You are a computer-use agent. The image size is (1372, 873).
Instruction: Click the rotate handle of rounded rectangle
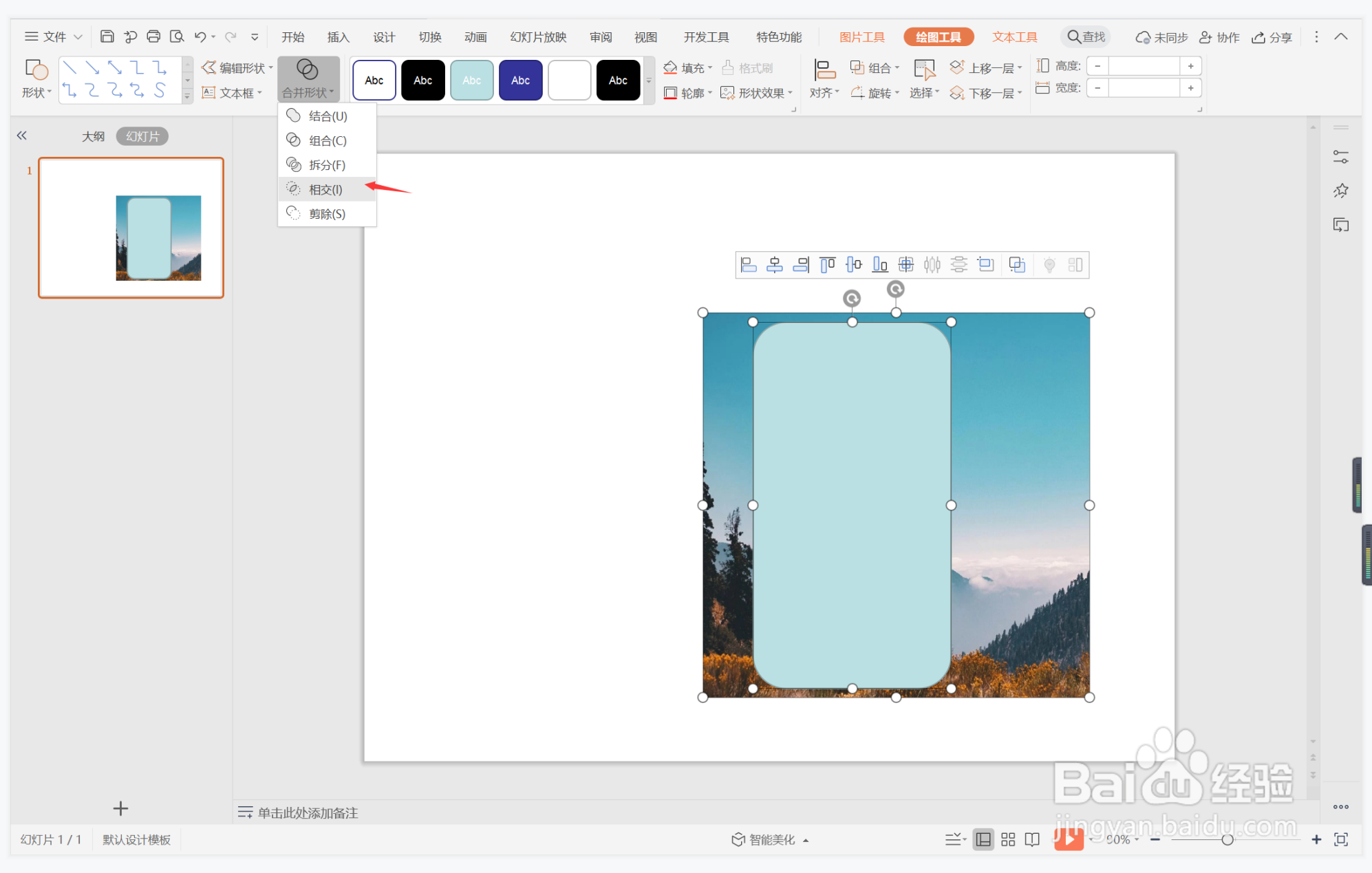tap(852, 298)
